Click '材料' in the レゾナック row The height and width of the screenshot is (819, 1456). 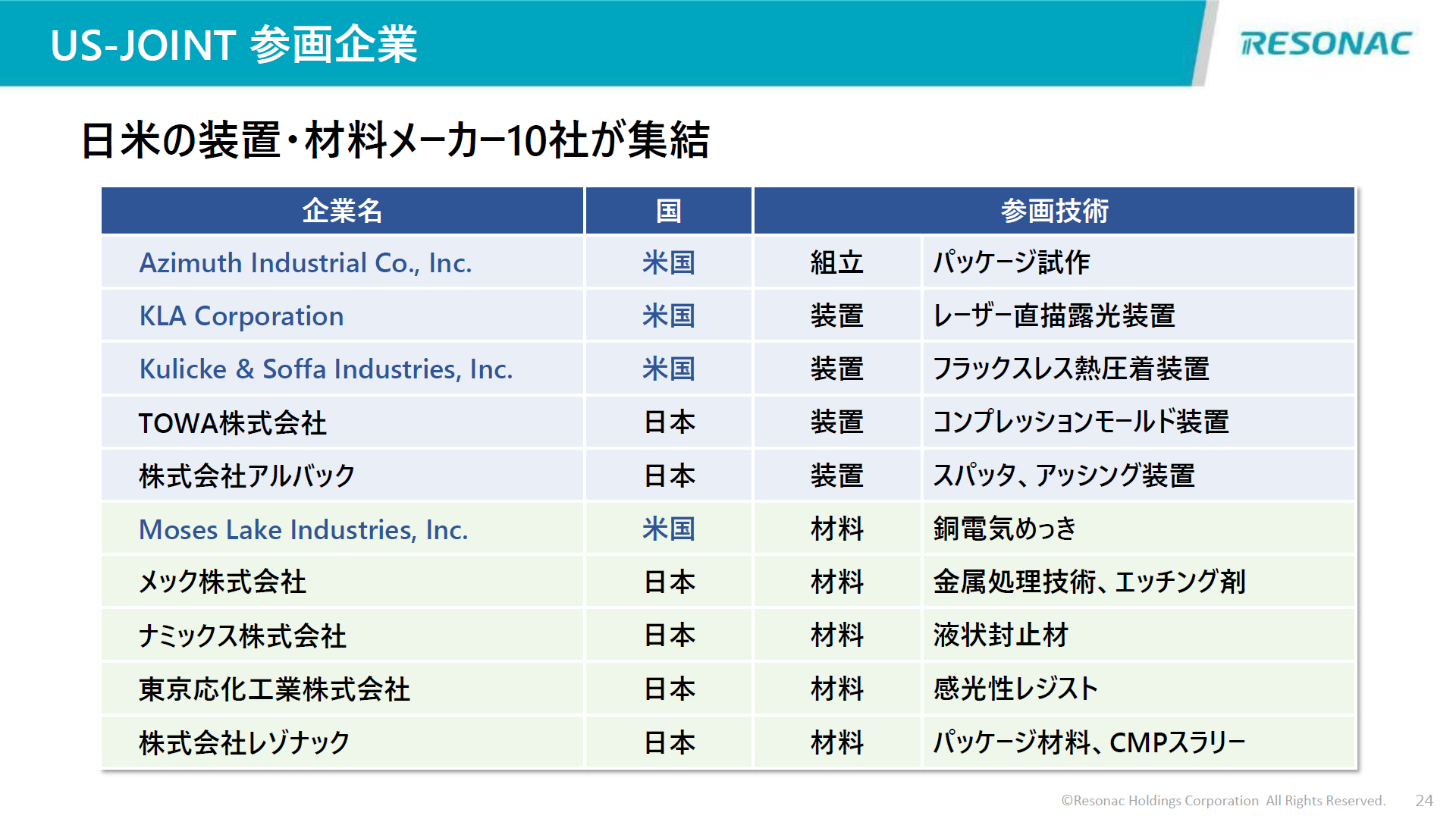pyautogui.click(x=837, y=742)
